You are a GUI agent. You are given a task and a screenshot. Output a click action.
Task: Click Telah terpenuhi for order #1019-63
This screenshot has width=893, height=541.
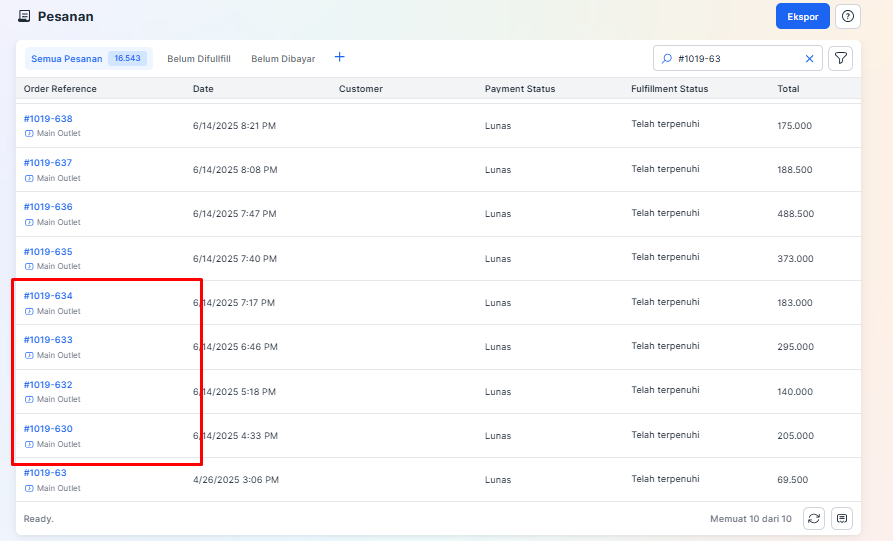[665, 479]
